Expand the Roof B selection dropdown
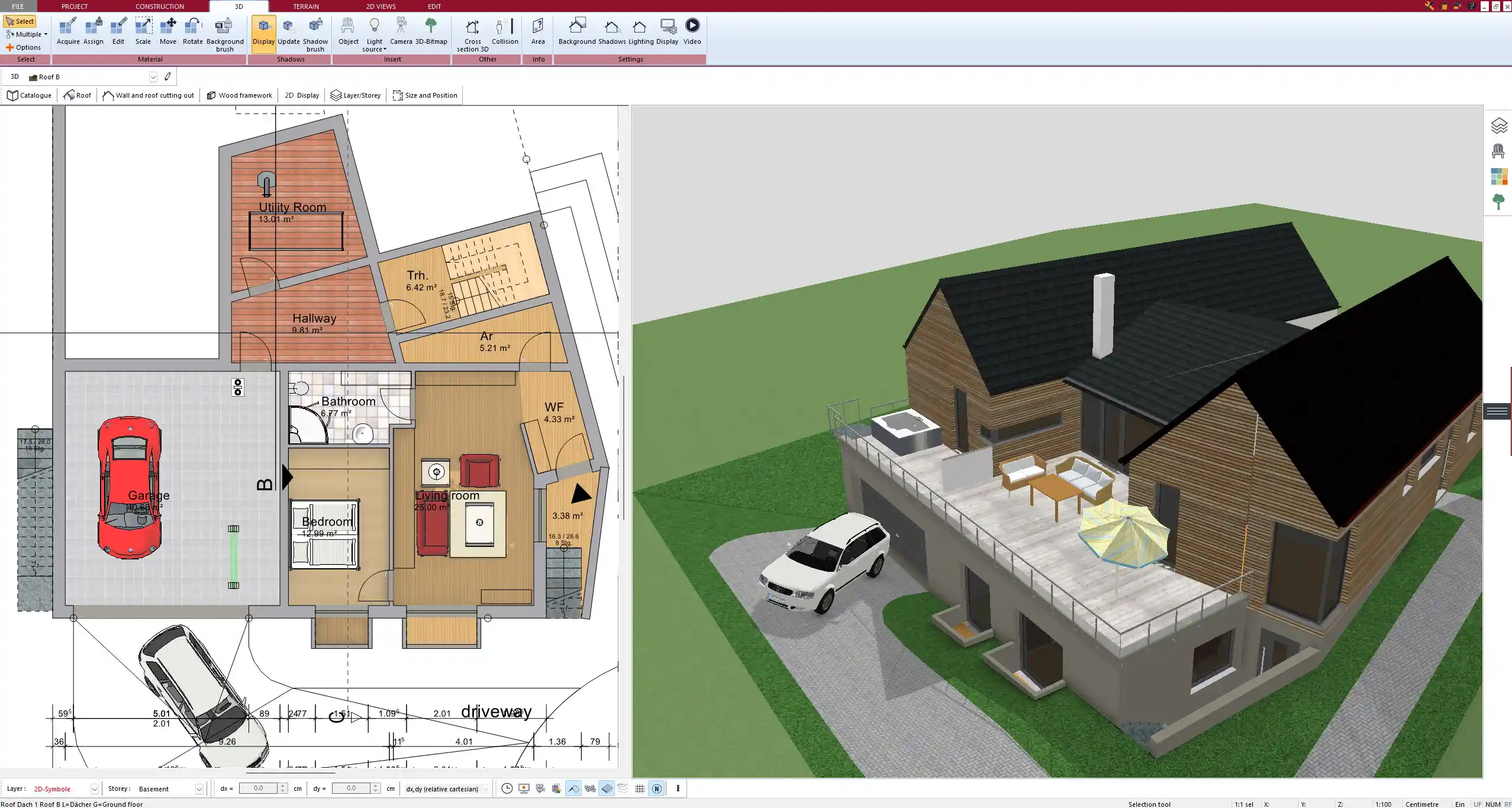The width and height of the screenshot is (1512, 808). (153, 77)
